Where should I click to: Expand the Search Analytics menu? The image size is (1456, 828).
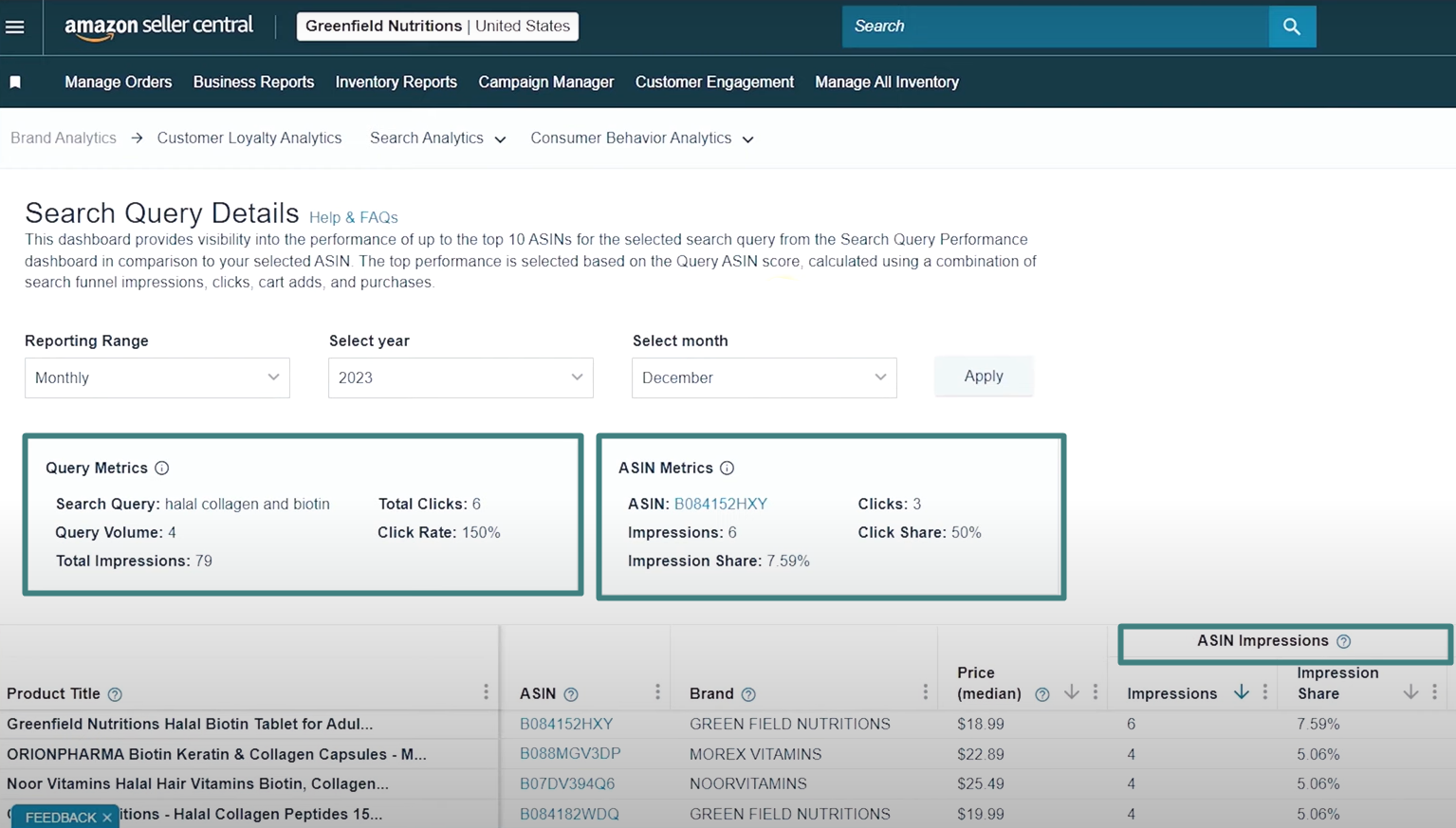pos(437,138)
